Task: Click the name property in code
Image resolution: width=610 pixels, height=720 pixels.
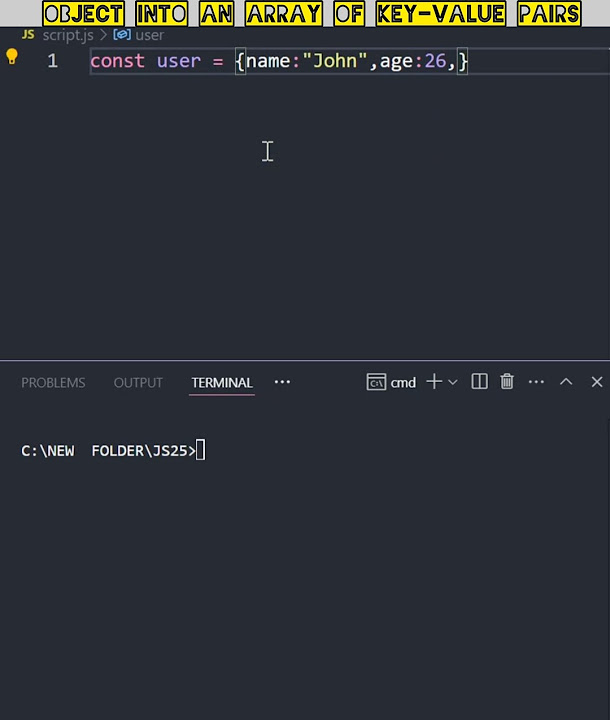Action: click(268, 61)
